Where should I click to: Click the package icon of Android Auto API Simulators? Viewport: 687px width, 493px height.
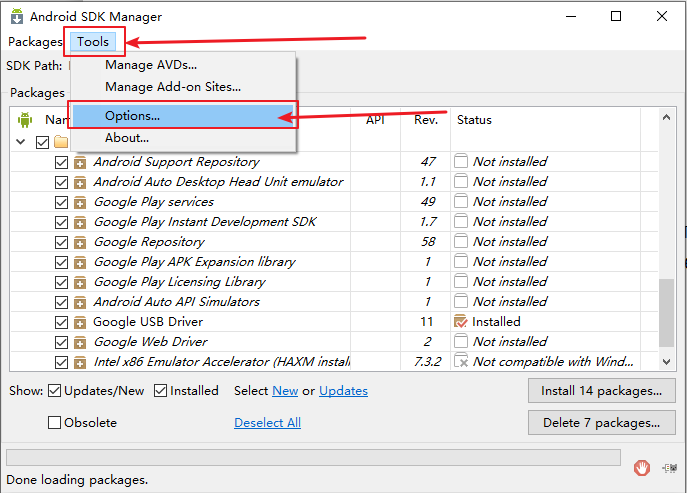80,302
